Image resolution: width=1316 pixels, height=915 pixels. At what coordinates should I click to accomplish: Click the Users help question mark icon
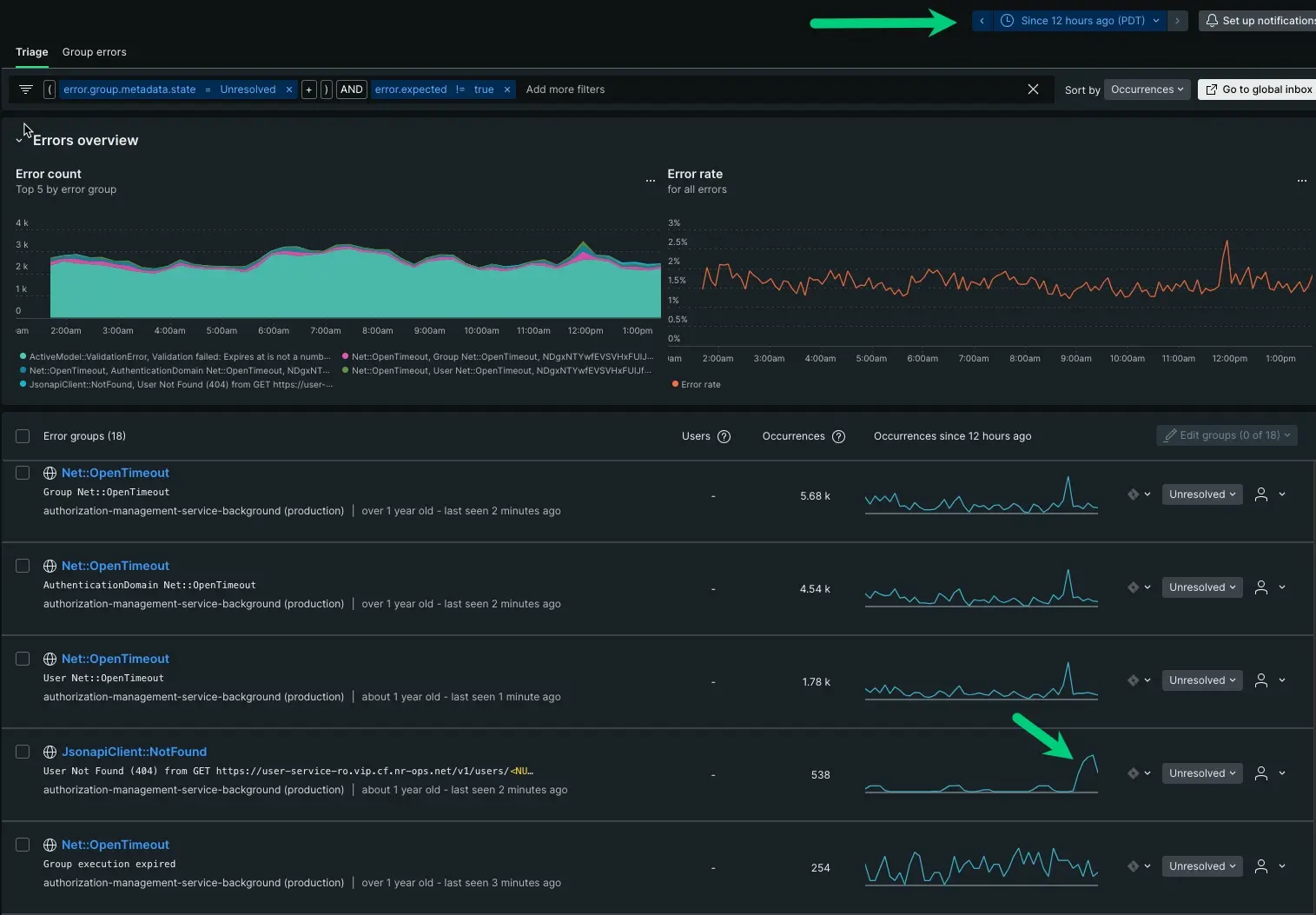click(724, 436)
